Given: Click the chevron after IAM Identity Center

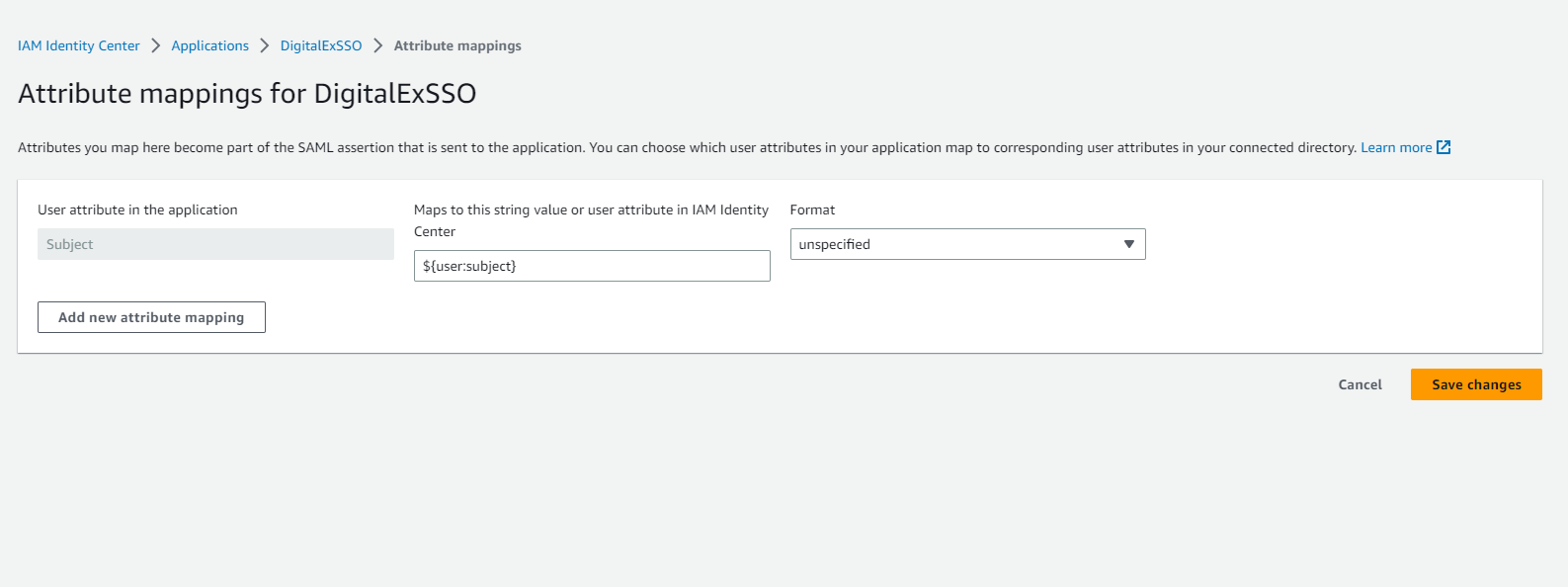Looking at the screenshot, I should click(x=155, y=45).
